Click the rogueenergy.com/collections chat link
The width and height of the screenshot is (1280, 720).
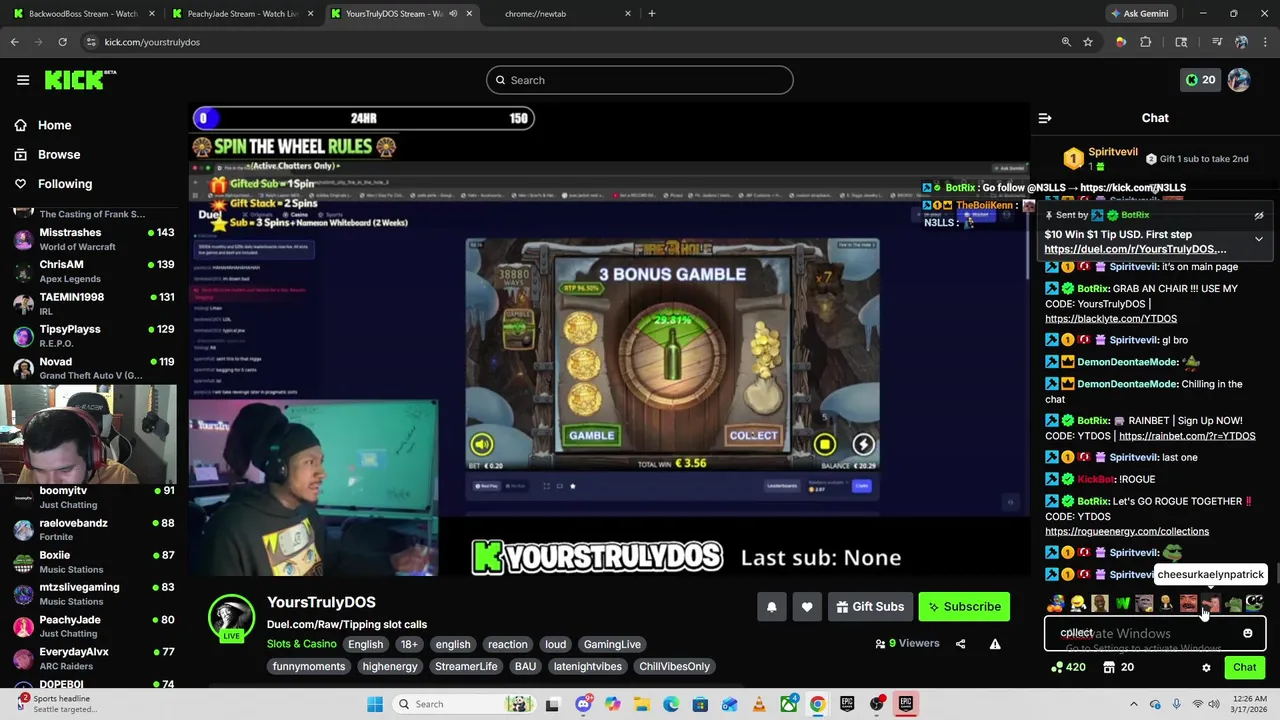[1126, 532]
